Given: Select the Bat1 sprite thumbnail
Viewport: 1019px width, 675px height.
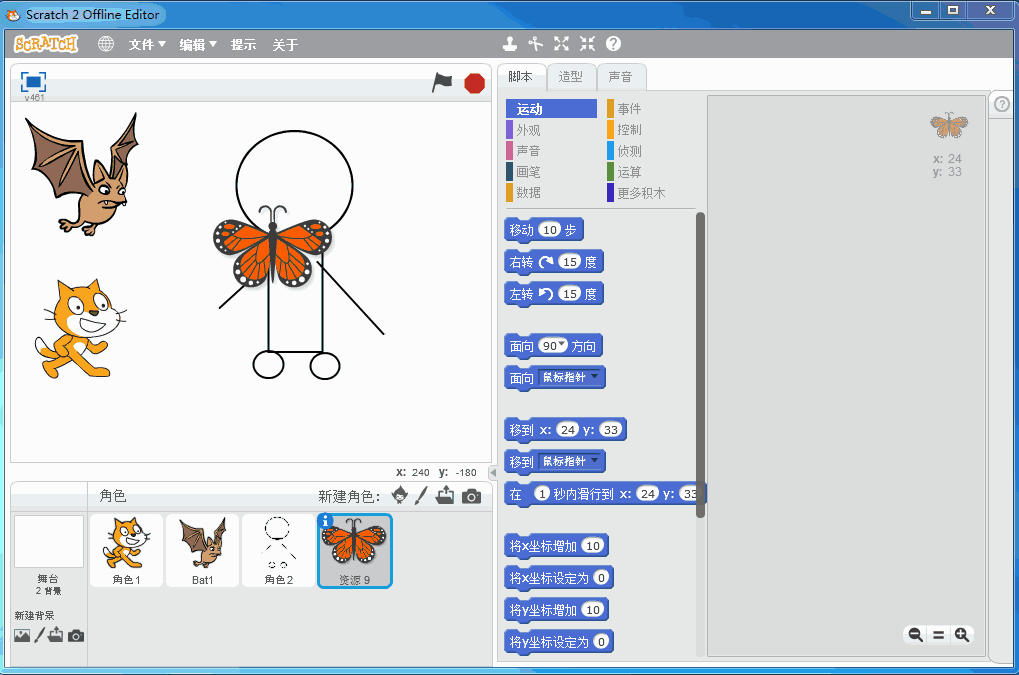Looking at the screenshot, I should (x=203, y=550).
